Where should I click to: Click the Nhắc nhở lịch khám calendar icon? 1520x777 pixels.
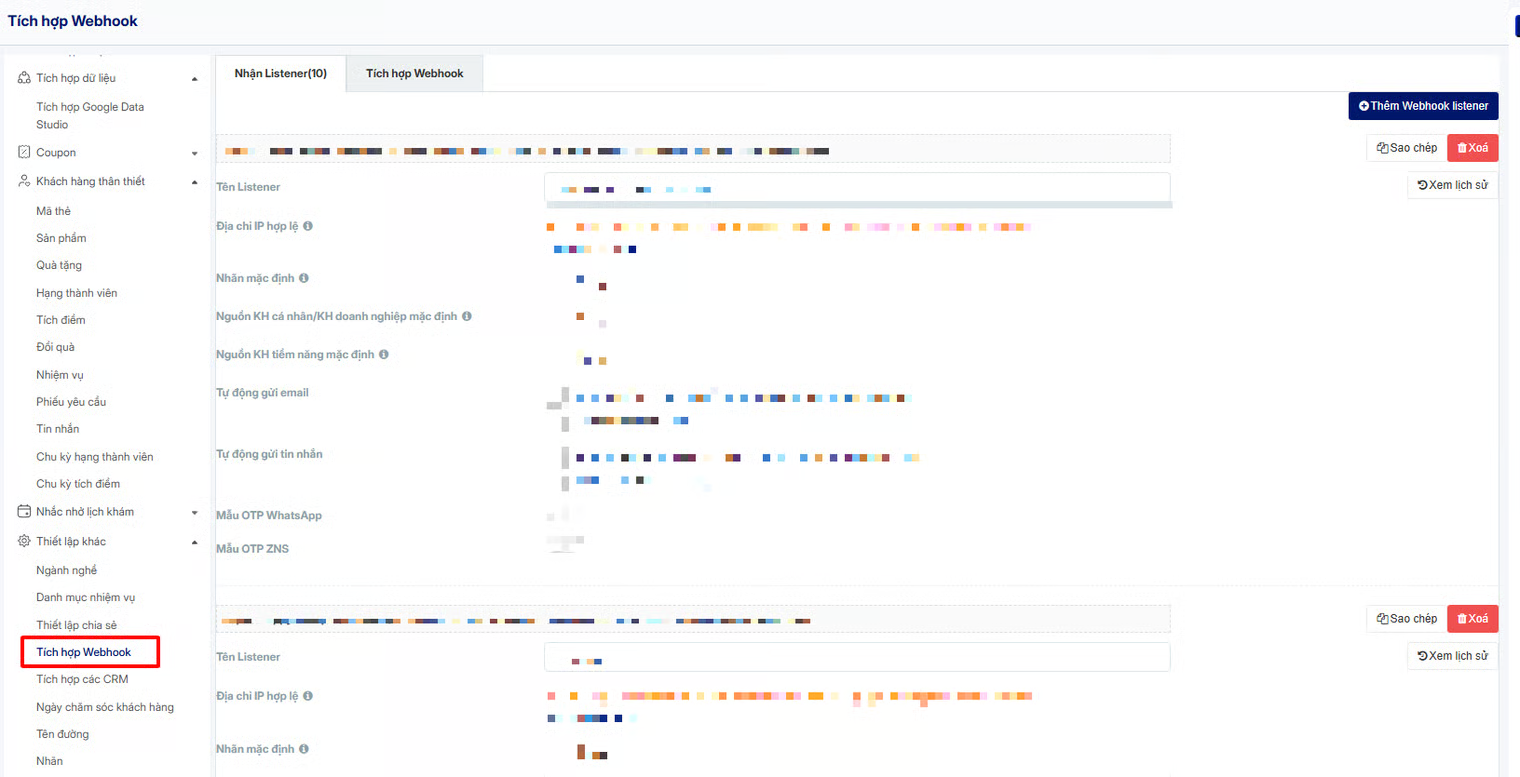[x=25, y=511]
